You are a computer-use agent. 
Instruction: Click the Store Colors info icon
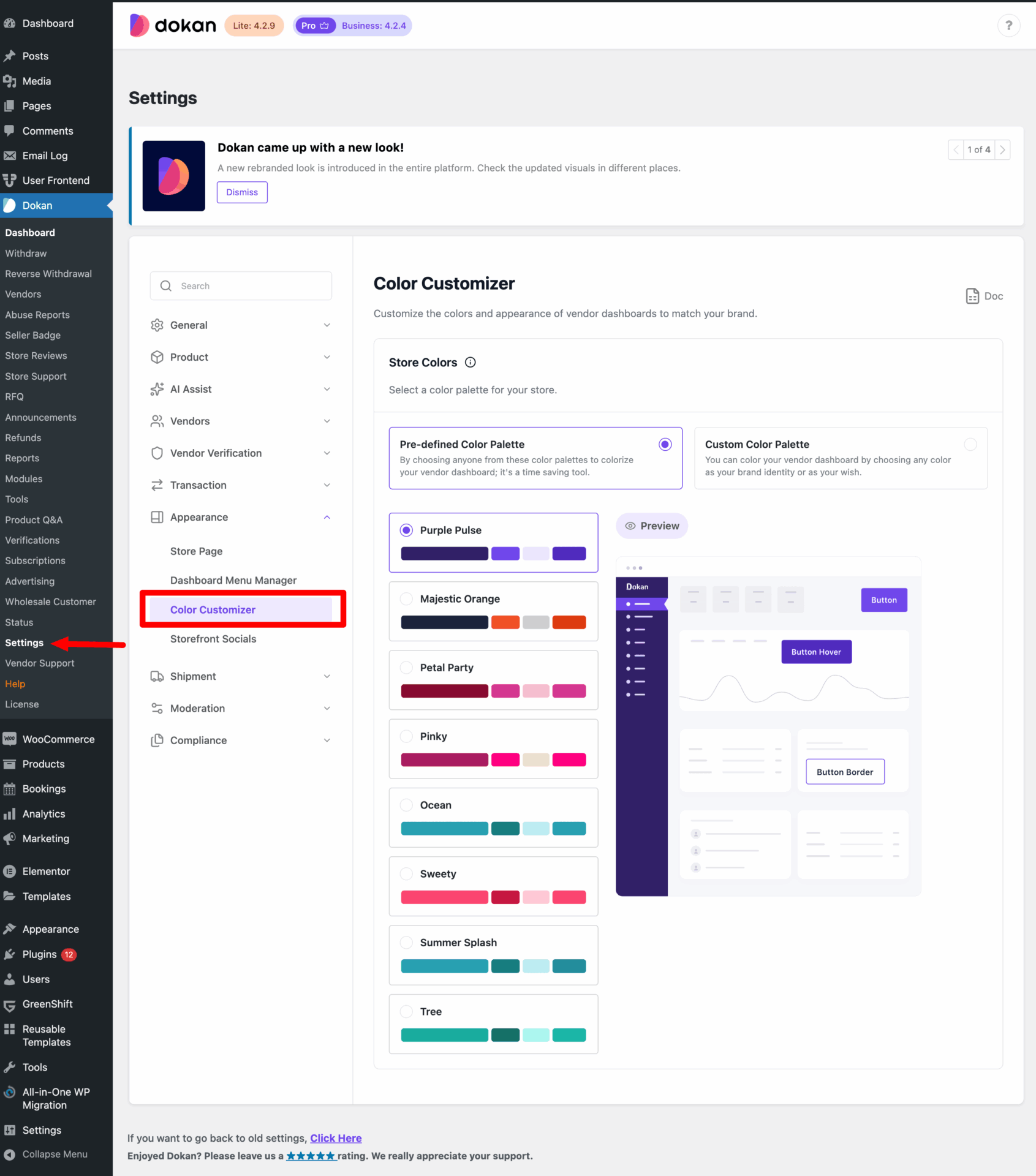[x=470, y=362]
